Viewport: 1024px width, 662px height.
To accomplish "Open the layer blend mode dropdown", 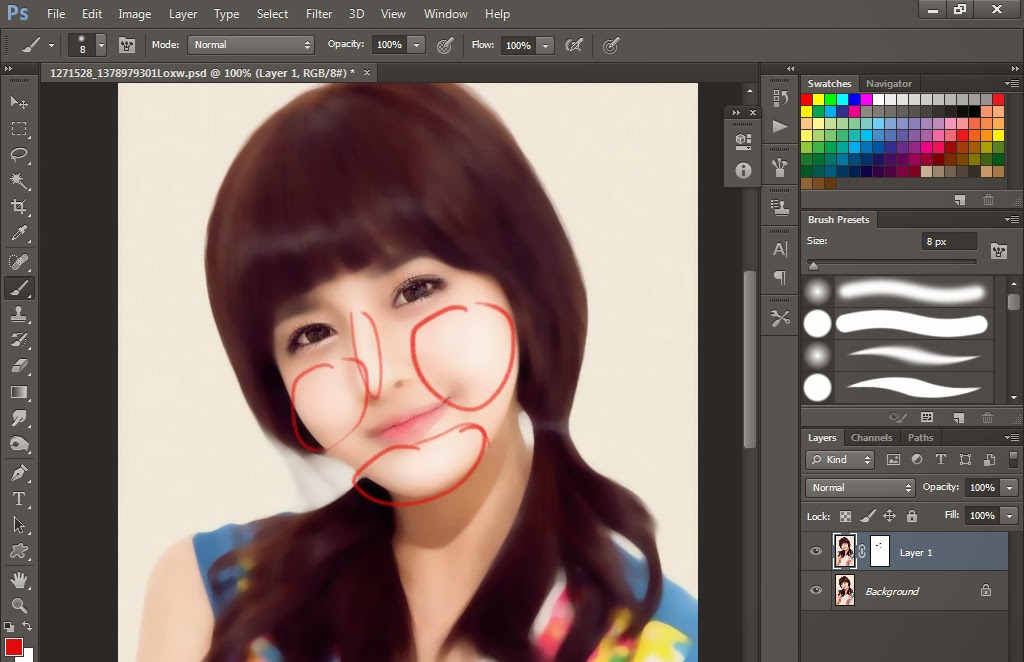I will pyautogui.click(x=860, y=488).
